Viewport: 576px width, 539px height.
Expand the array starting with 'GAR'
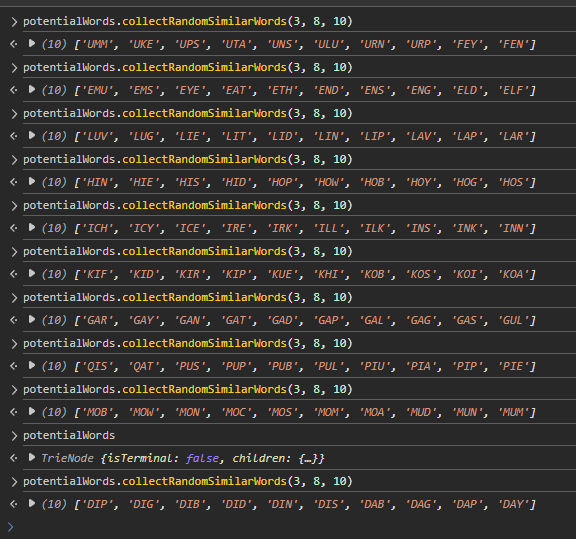[32, 320]
